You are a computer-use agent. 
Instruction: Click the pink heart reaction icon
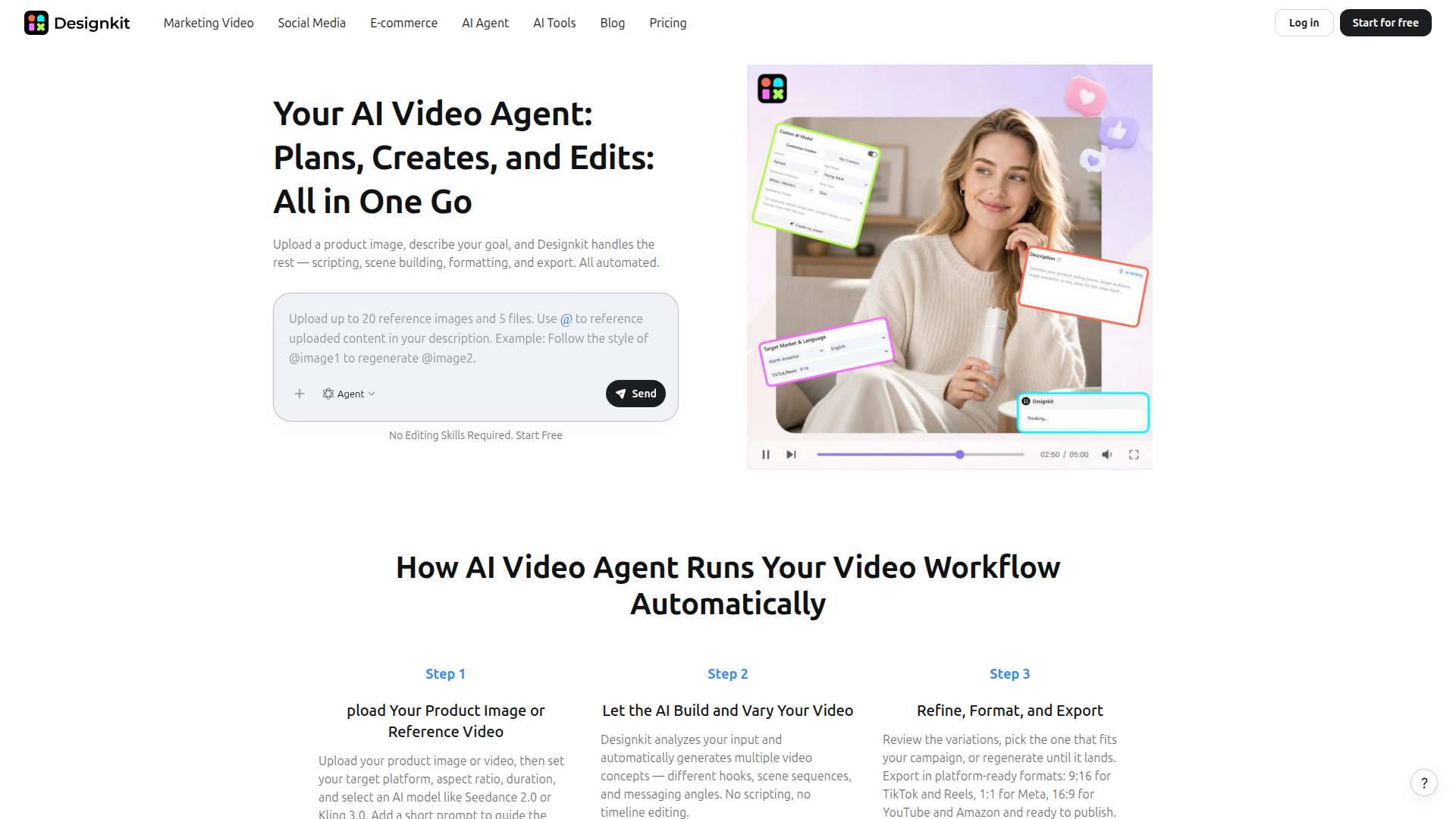(x=1086, y=96)
